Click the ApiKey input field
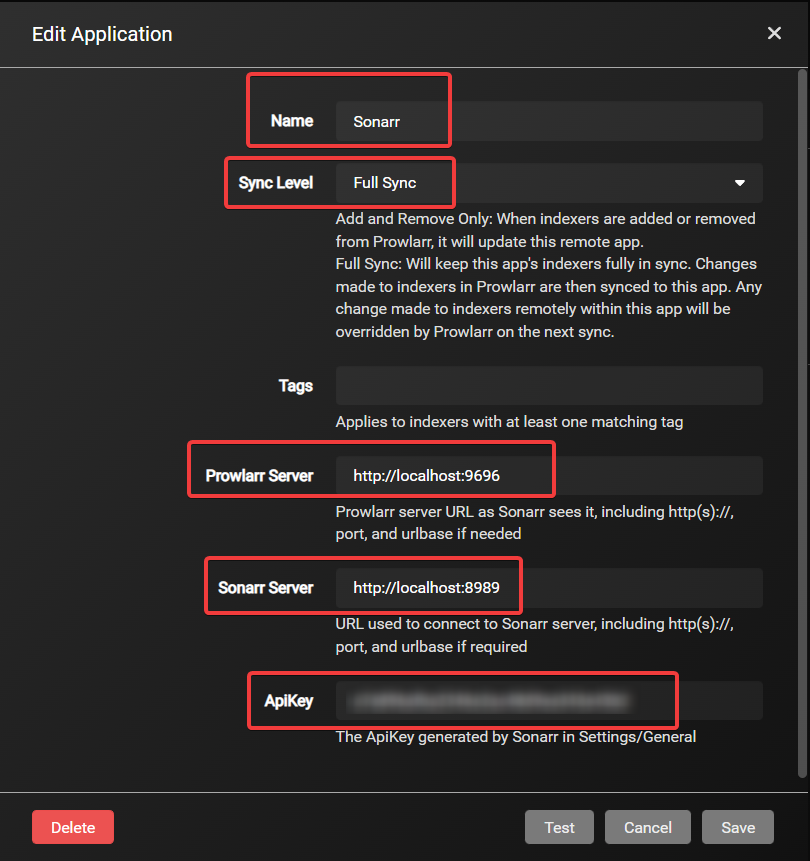Image resolution: width=810 pixels, height=861 pixels. [549, 701]
